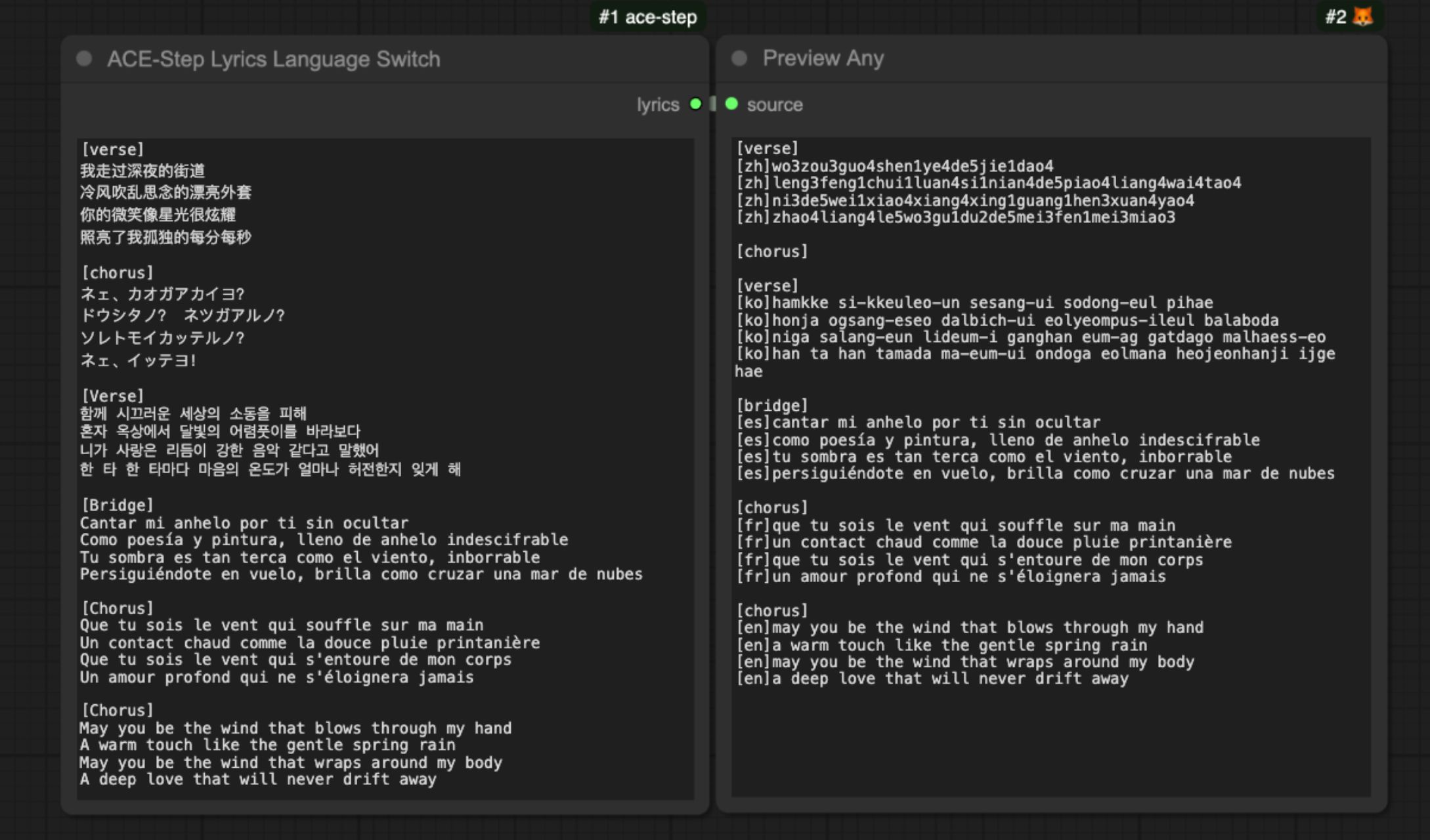Screen dimensions: 1430x840
Task: Click '[en]a deep love that will never drift away'
Action: [932, 679]
